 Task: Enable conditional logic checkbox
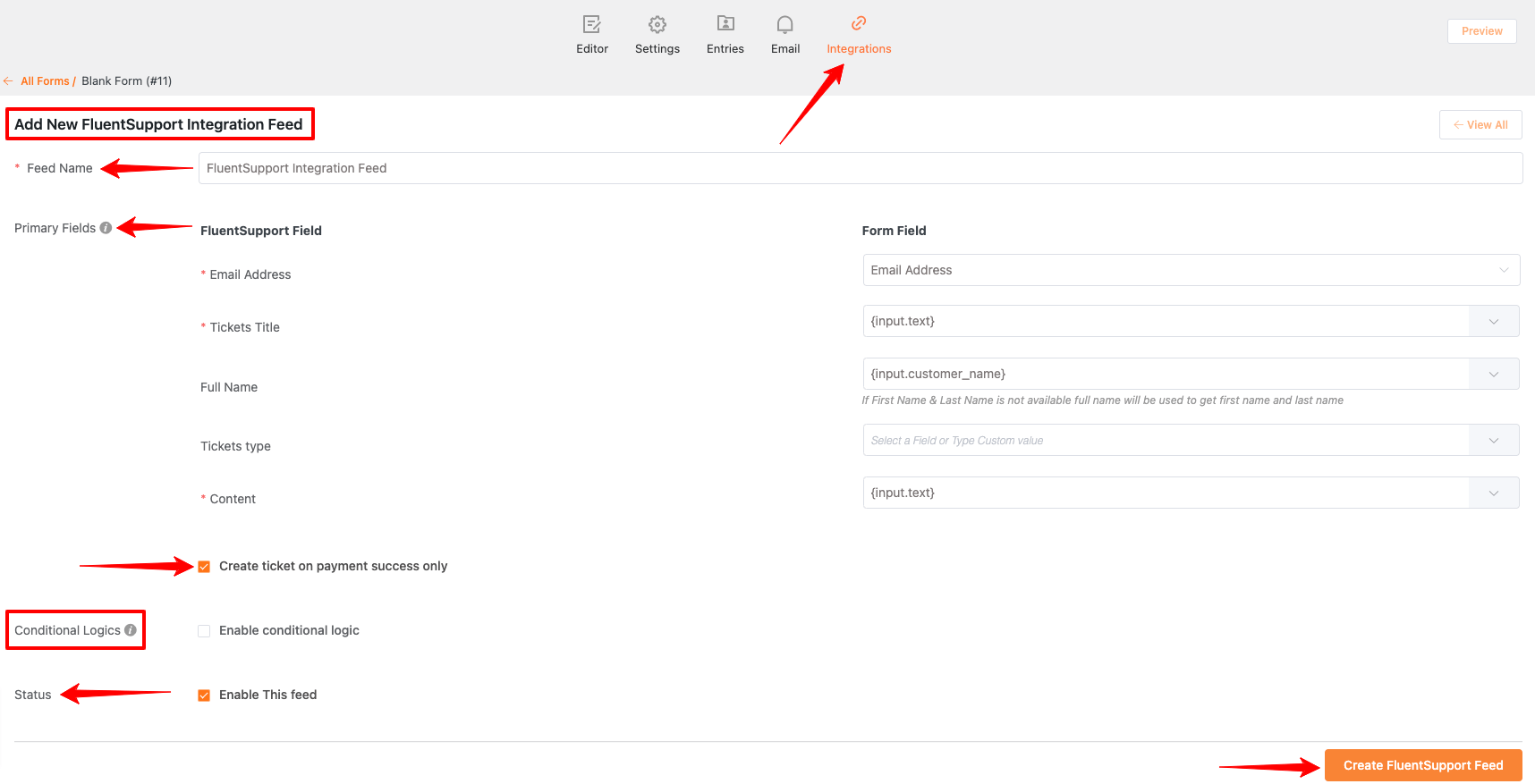pos(204,631)
